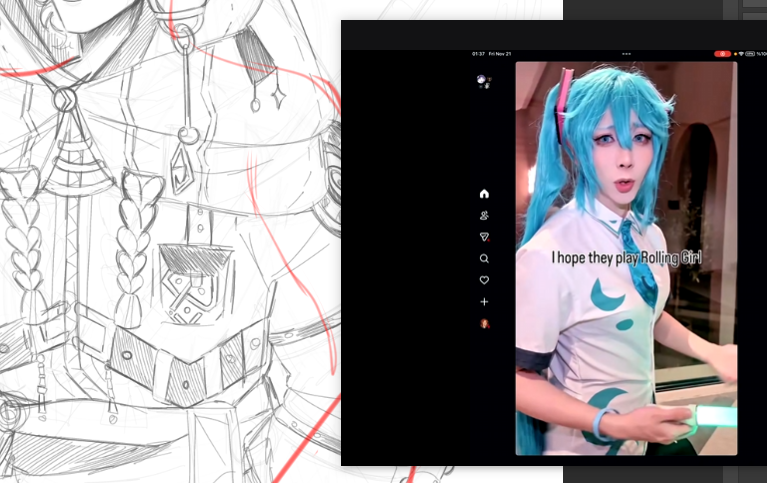Click the Miku cosplay video to pause
The height and width of the screenshot is (483, 767).
[626, 258]
